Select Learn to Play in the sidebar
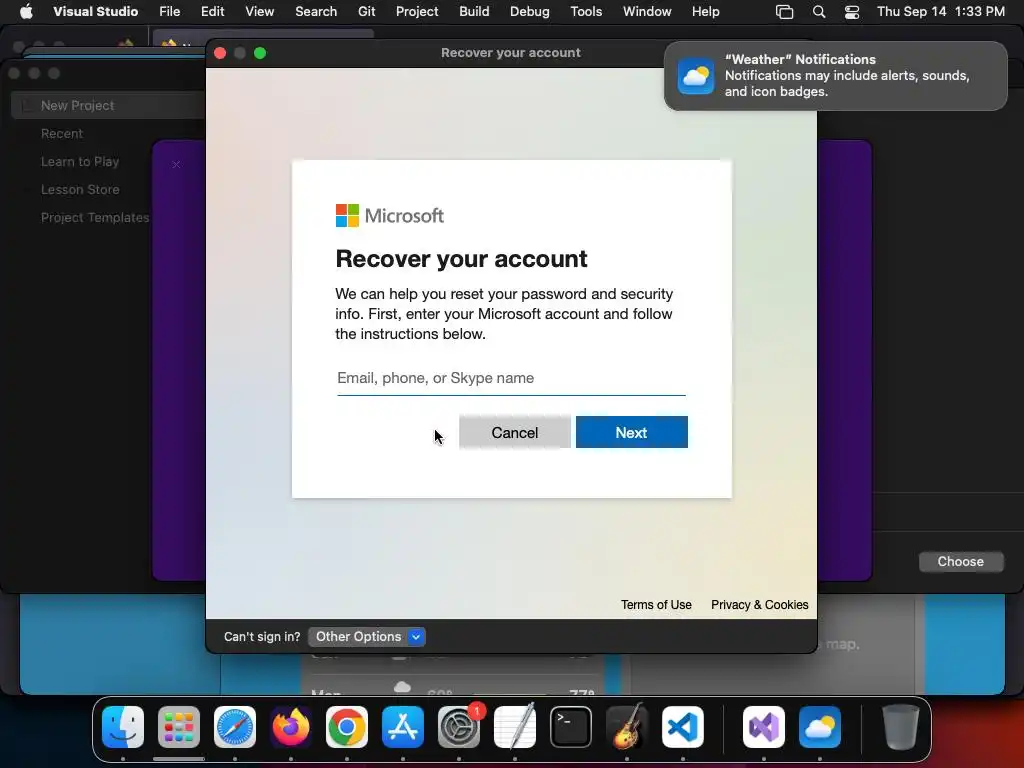 click(80, 161)
